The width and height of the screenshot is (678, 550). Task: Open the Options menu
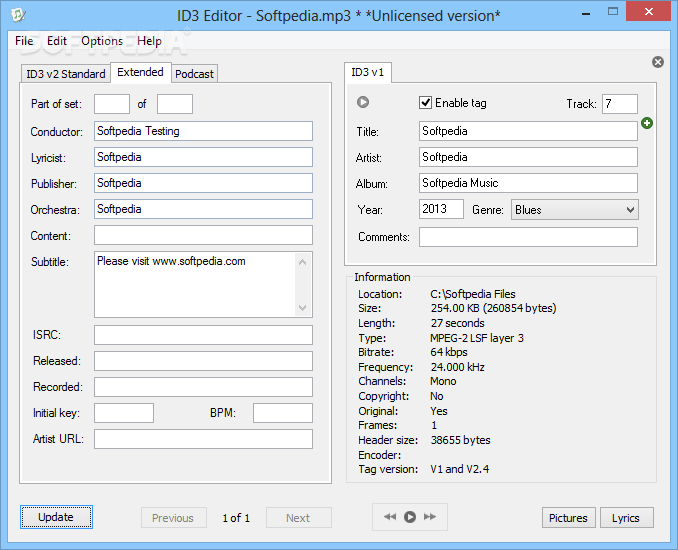[102, 41]
